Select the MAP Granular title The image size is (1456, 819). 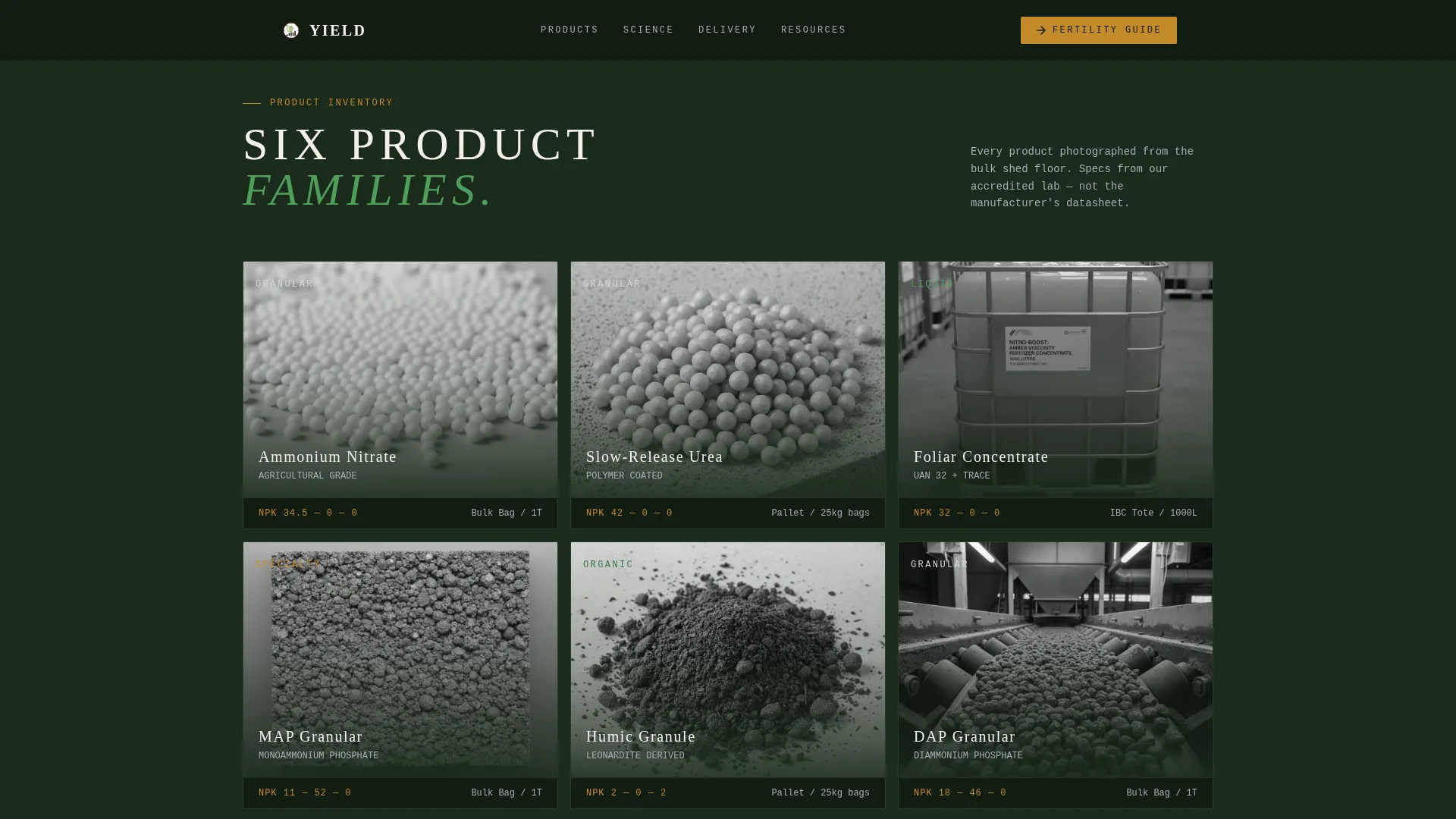(311, 736)
